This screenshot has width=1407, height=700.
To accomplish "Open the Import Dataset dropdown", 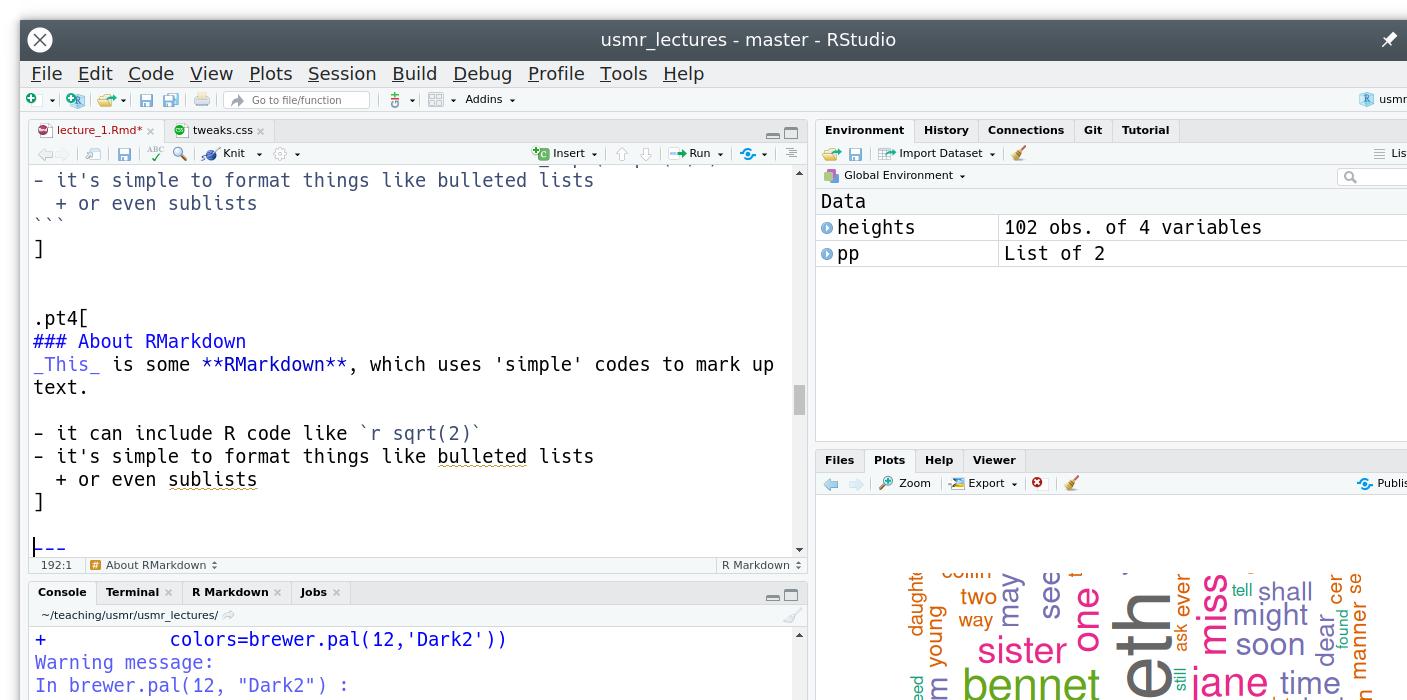I will (937, 154).
